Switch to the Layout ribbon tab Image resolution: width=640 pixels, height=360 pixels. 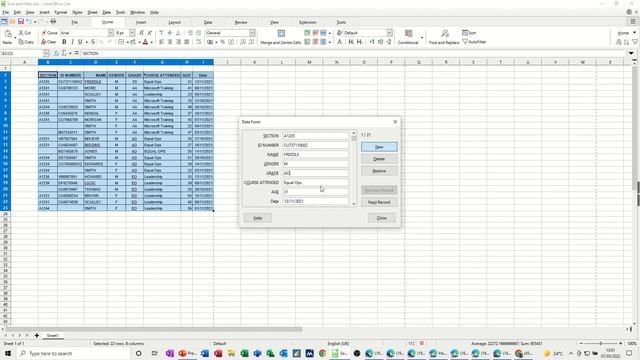174,22
